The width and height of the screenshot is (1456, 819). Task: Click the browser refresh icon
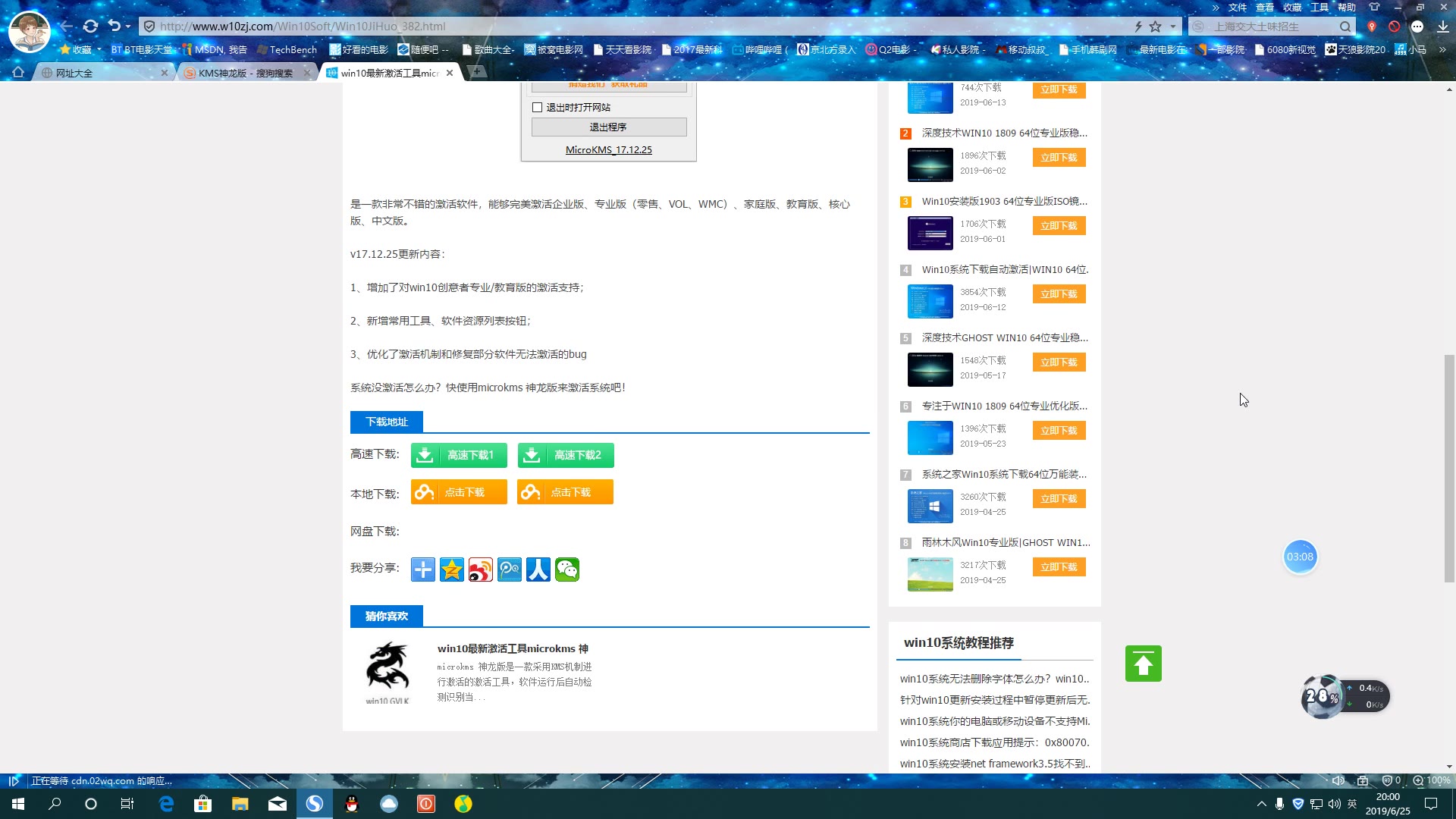coord(90,26)
